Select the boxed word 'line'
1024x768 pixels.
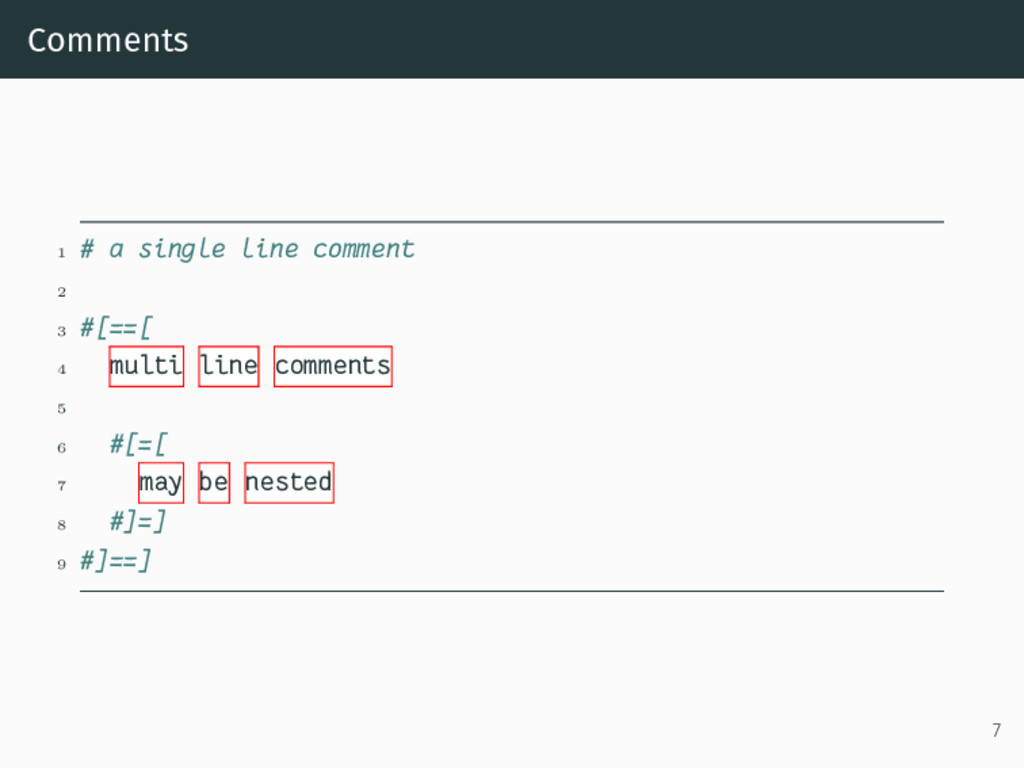(x=229, y=366)
